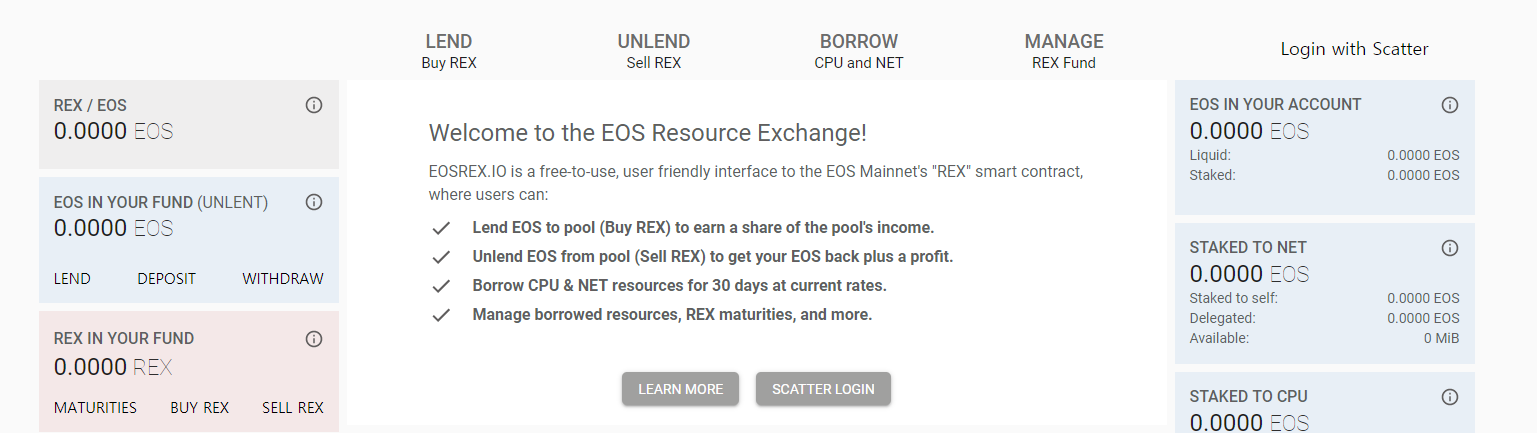Click info icon on EOS In Your Account
Screen dimensions: 1537x433
(1450, 105)
